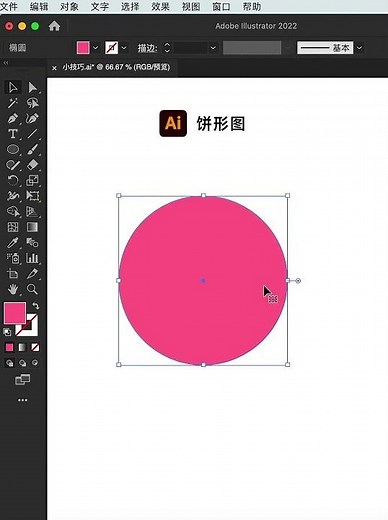
Task: Open the 视图 menu
Action: (x=191, y=6)
